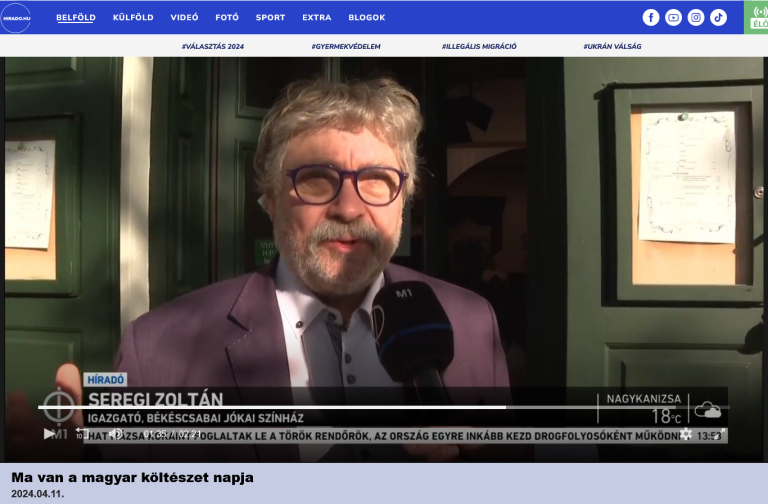Open the #Ukrán válság topic link
This screenshot has width=768, height=504.
pyautogui.click(x=612, y=47)
